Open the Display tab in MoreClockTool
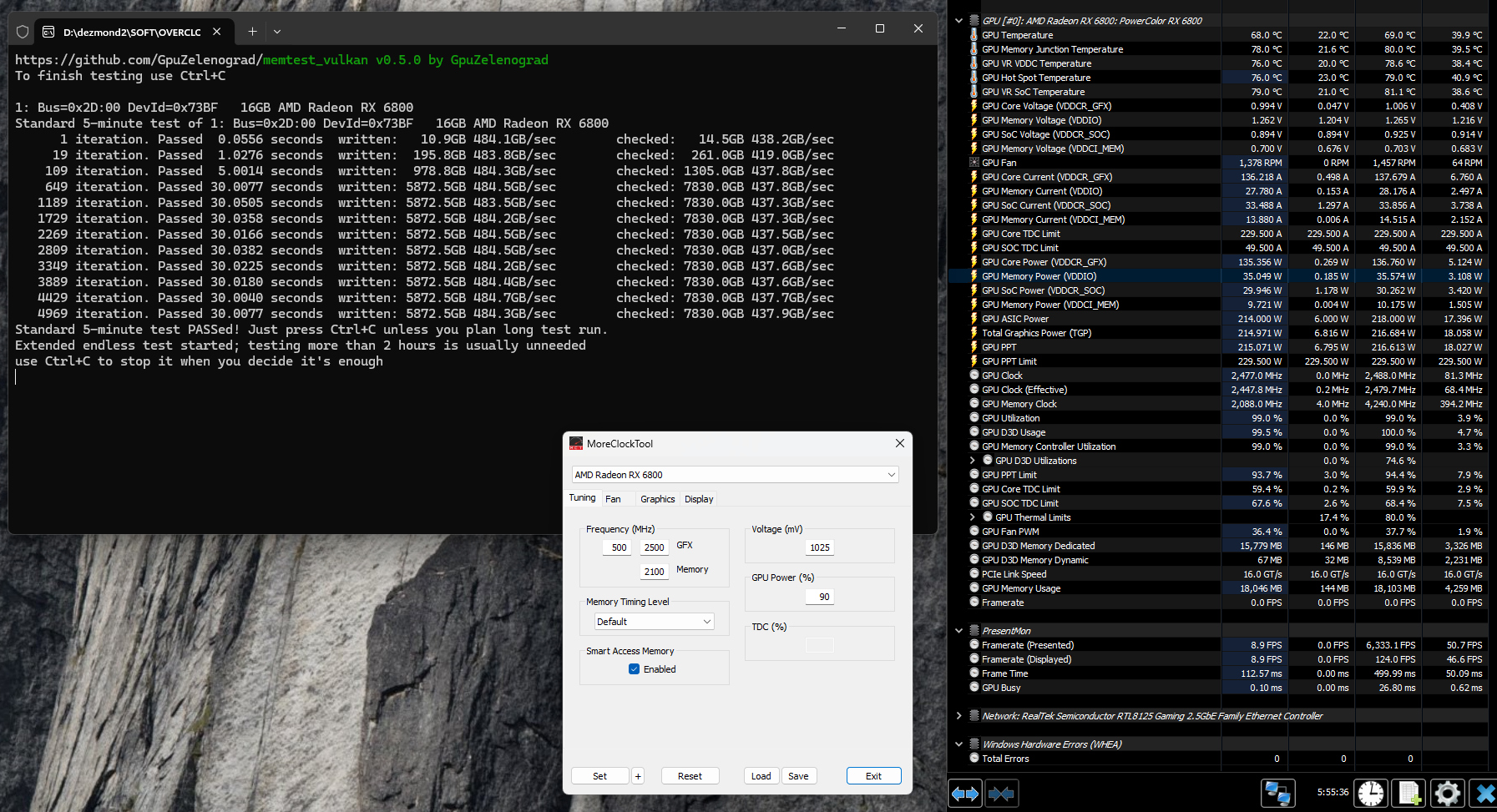This screenshot has width=1497, height=812. [x=699, y=499]
